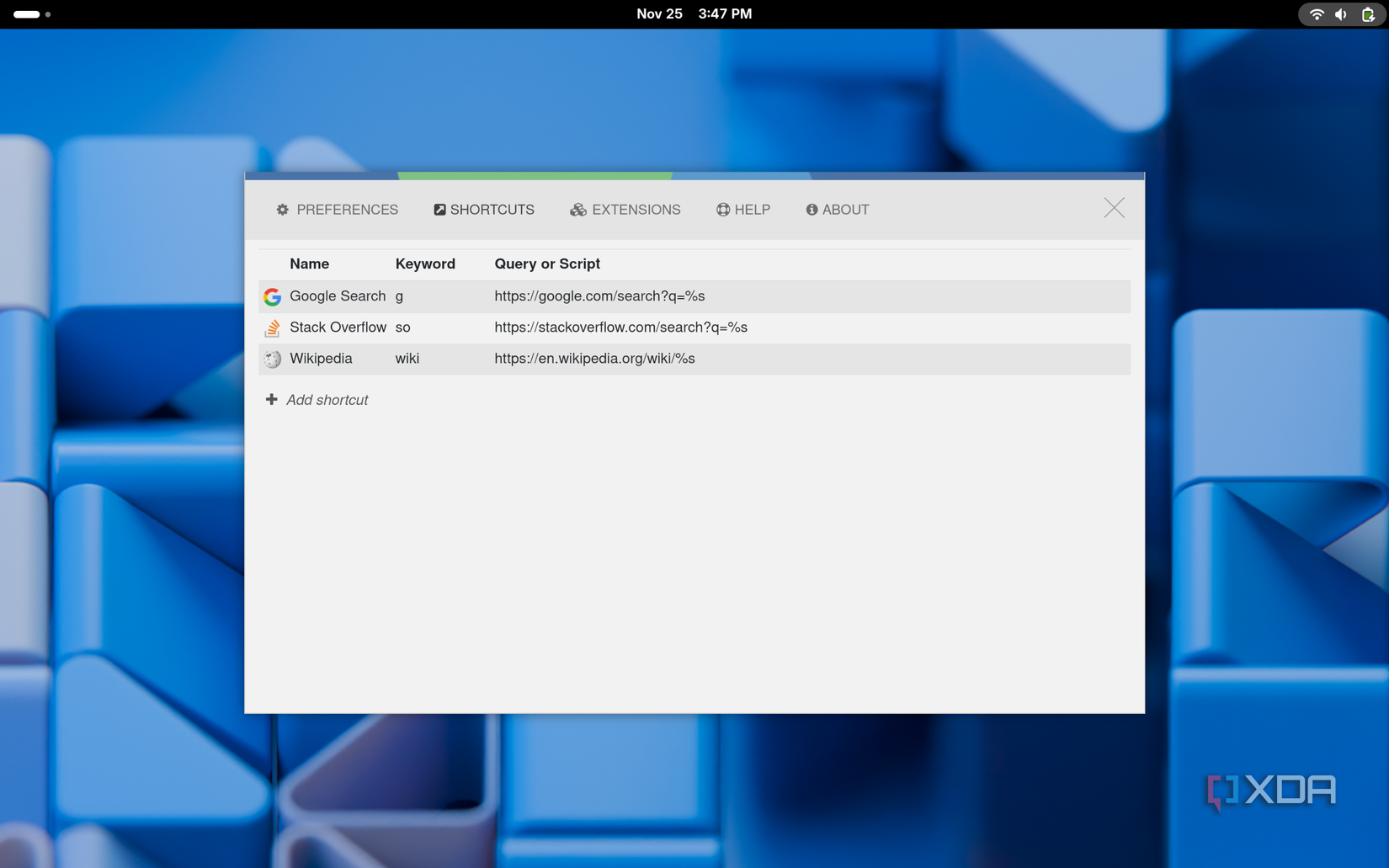Click the info icon beside About

[x=812, y=210]
